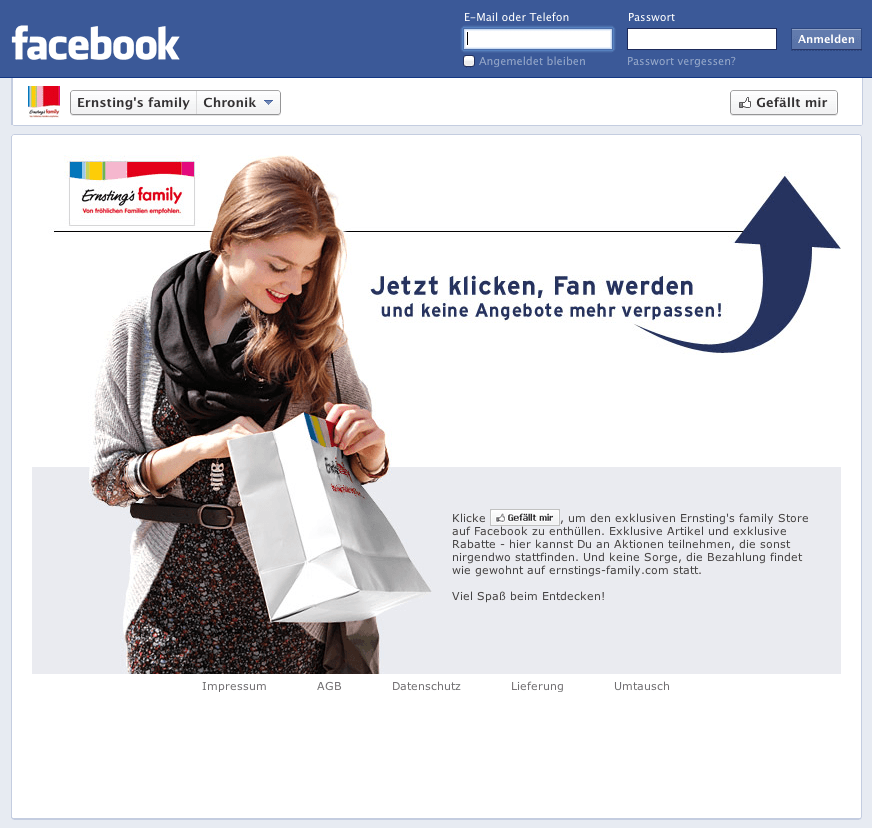
Task: Click the Gefällt mir page button
Action: tap(784, 103)
